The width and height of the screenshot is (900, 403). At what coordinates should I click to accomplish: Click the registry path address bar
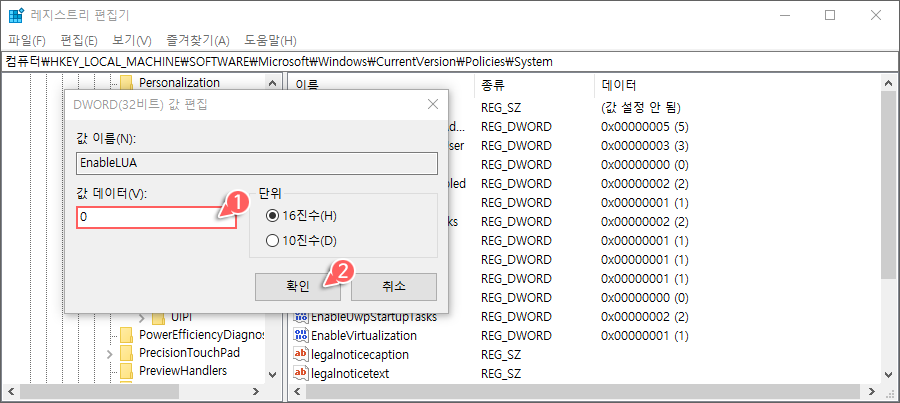449,61
